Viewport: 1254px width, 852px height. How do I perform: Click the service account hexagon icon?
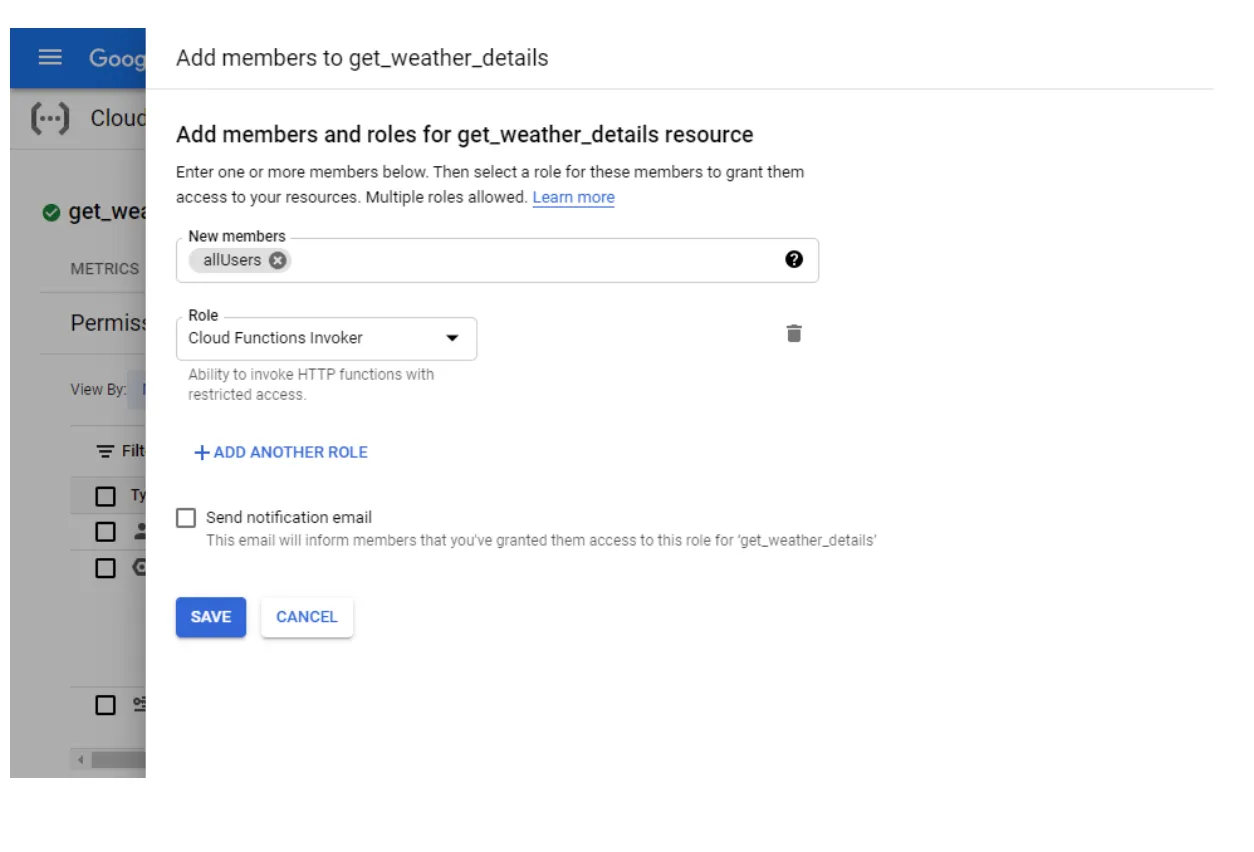(x=140, y=565)
